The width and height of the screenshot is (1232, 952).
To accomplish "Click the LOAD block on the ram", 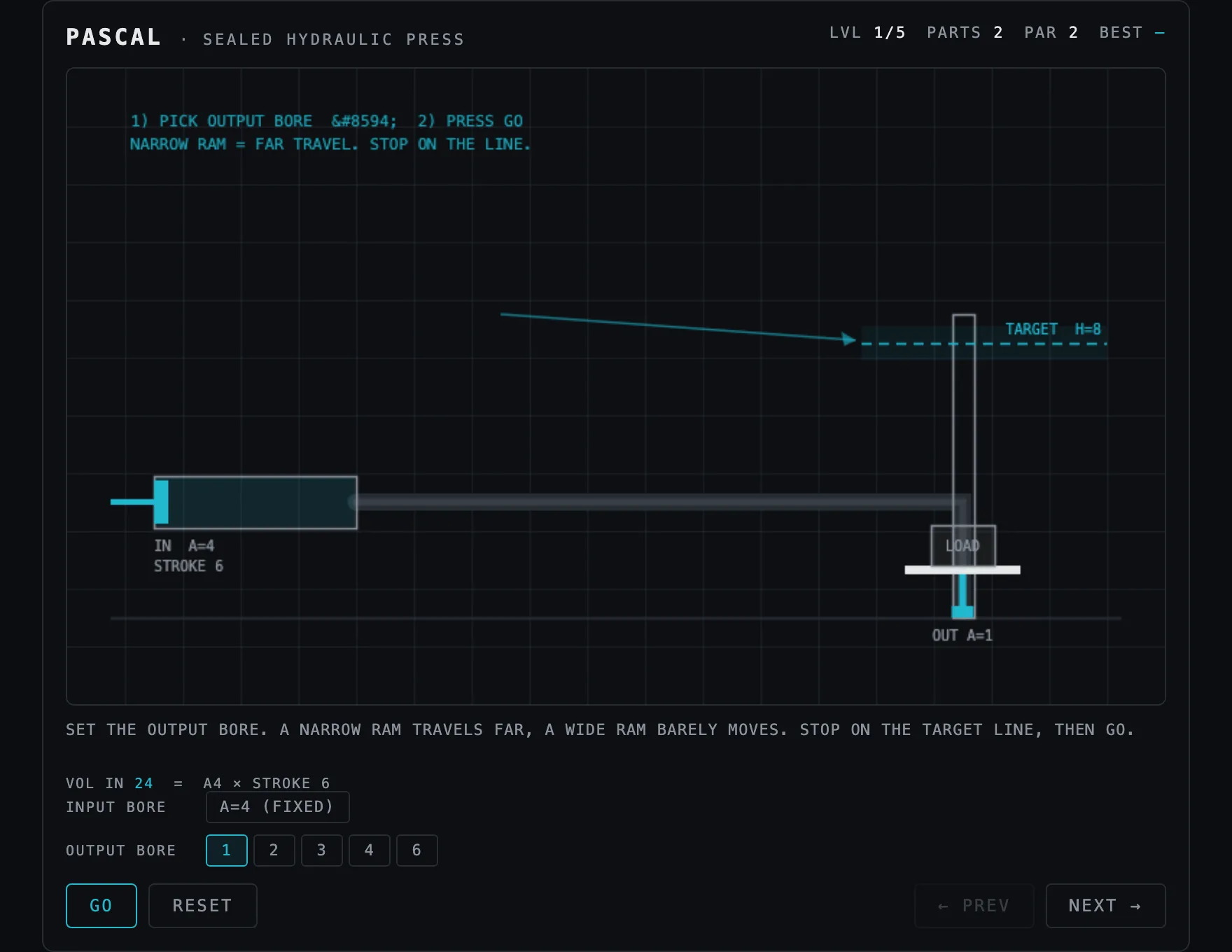I will coord(962,545).
